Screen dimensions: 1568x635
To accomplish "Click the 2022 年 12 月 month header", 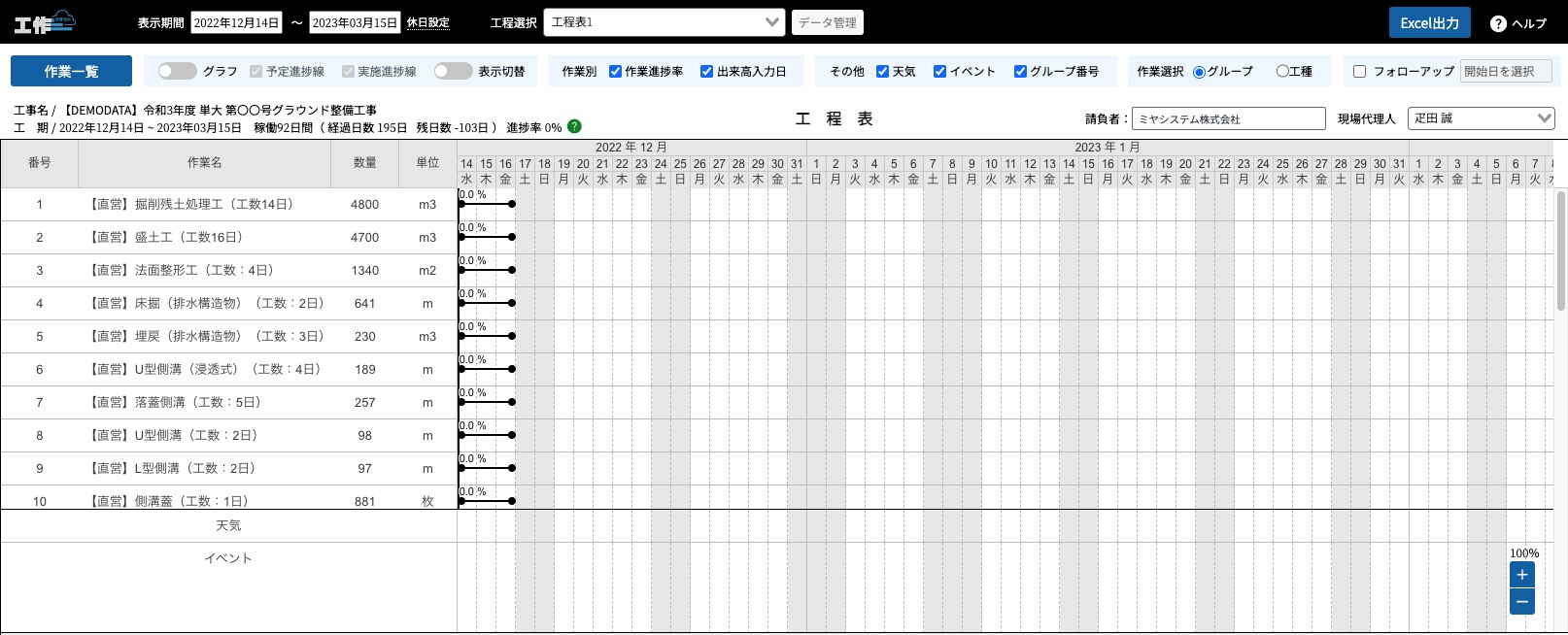I will (x=631, y=148).
